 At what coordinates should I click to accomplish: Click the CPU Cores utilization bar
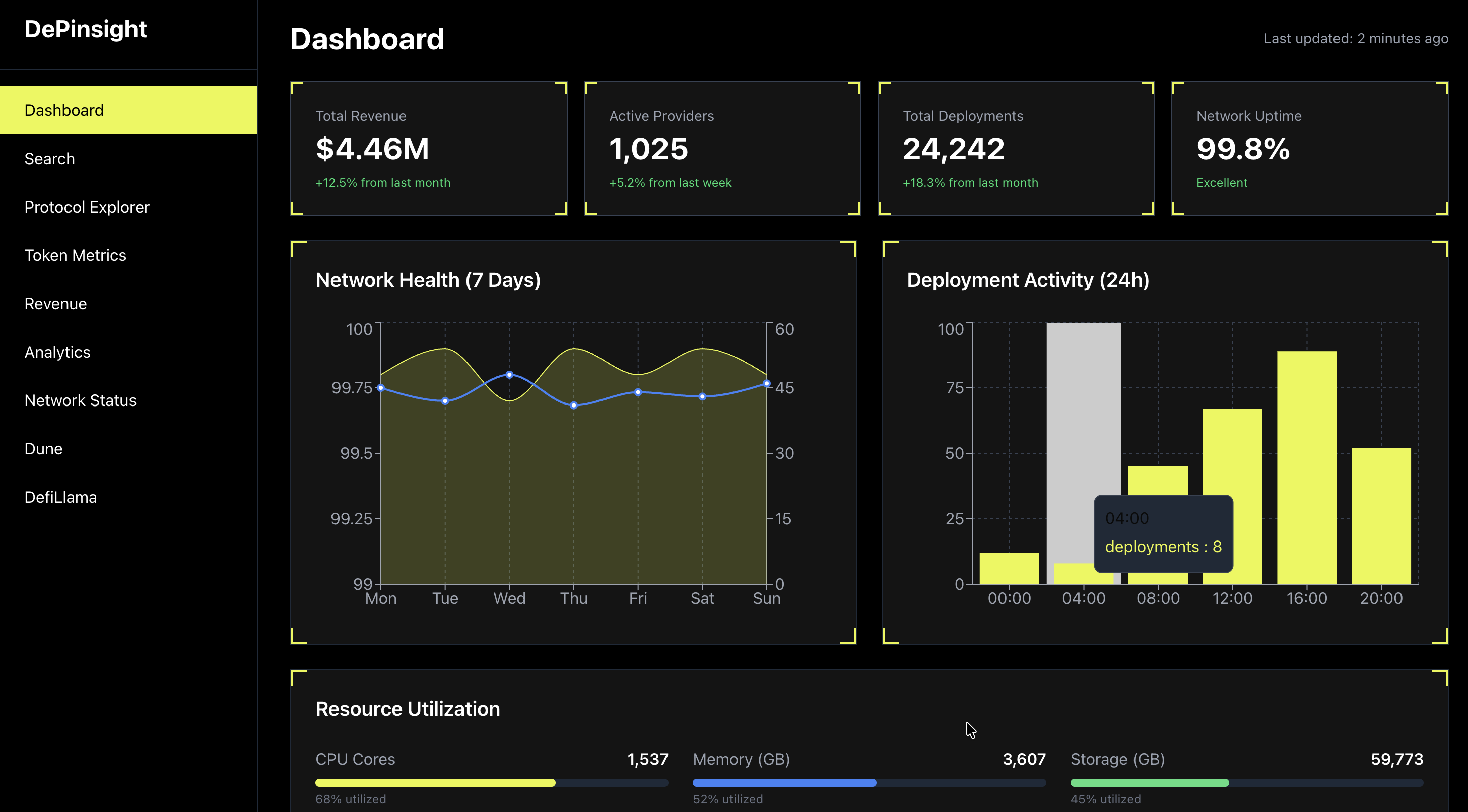click(x=491, y=783)
